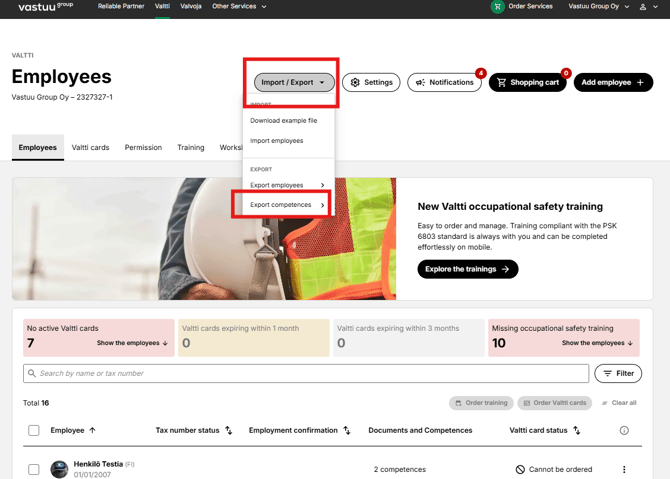This screenshot has width=670, height=479.
Task: Switch to the Valtti cards tab
Action: [x=90, y=147]
